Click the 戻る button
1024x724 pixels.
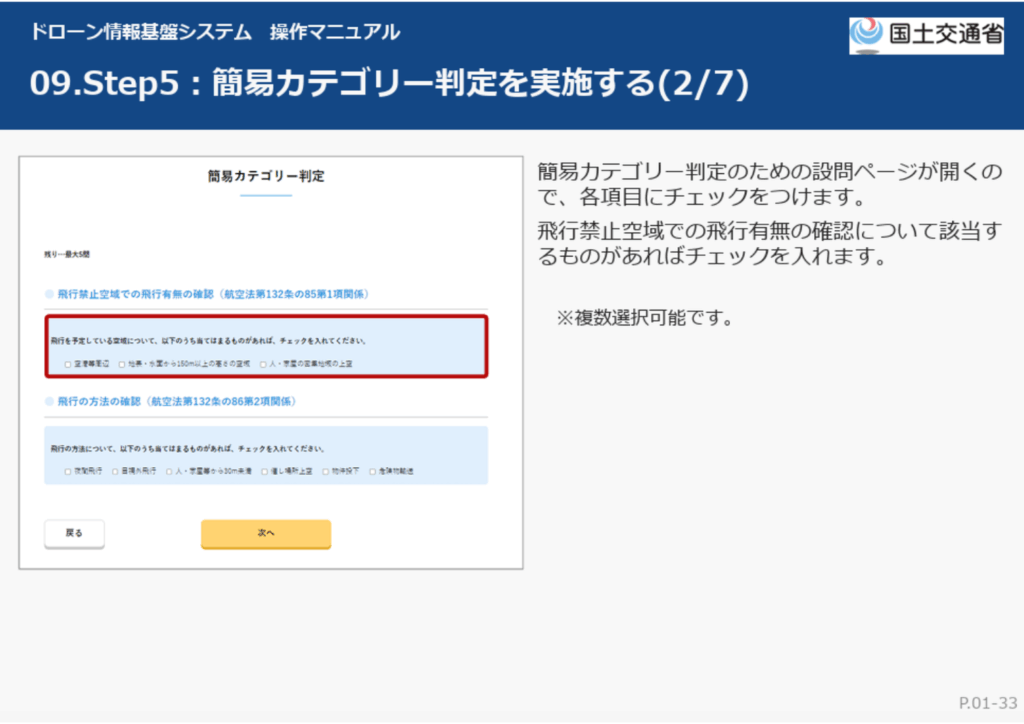[x=74, y=534]
